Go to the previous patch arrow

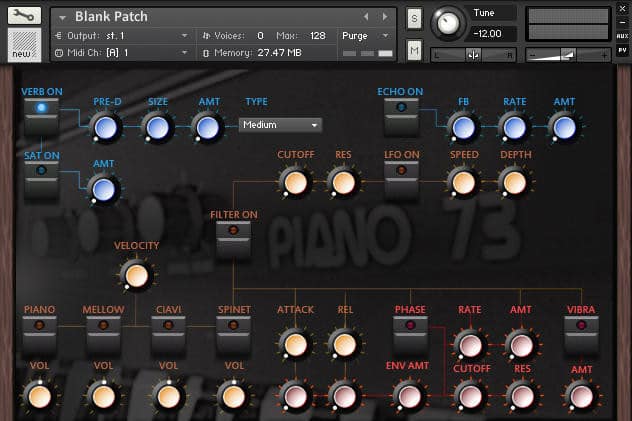click(366, 17)
